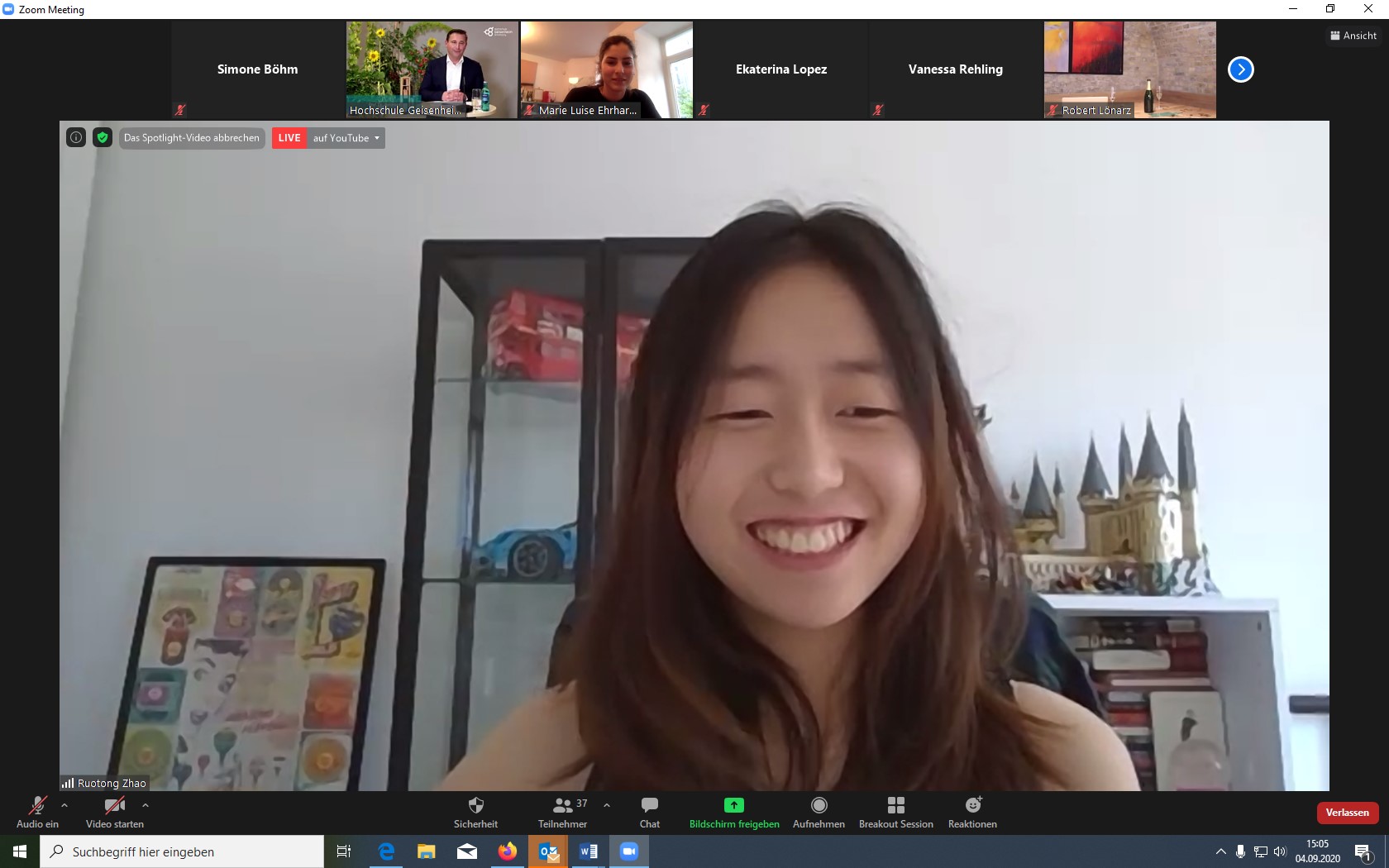Viewport: 1389px width, 868px height.
Task: Click the meeting information icon
Action: pos(76,138)
